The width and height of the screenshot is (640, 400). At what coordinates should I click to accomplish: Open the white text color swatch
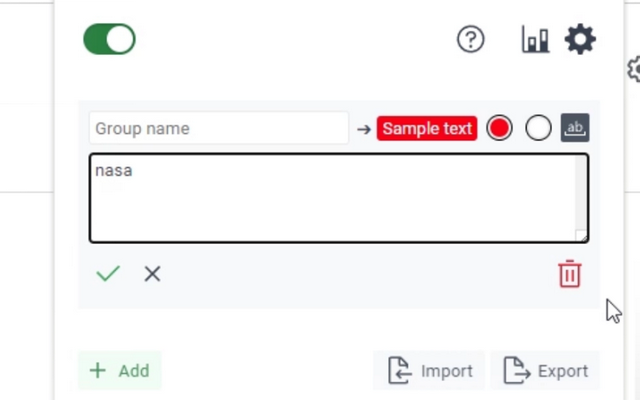(538, 128)
